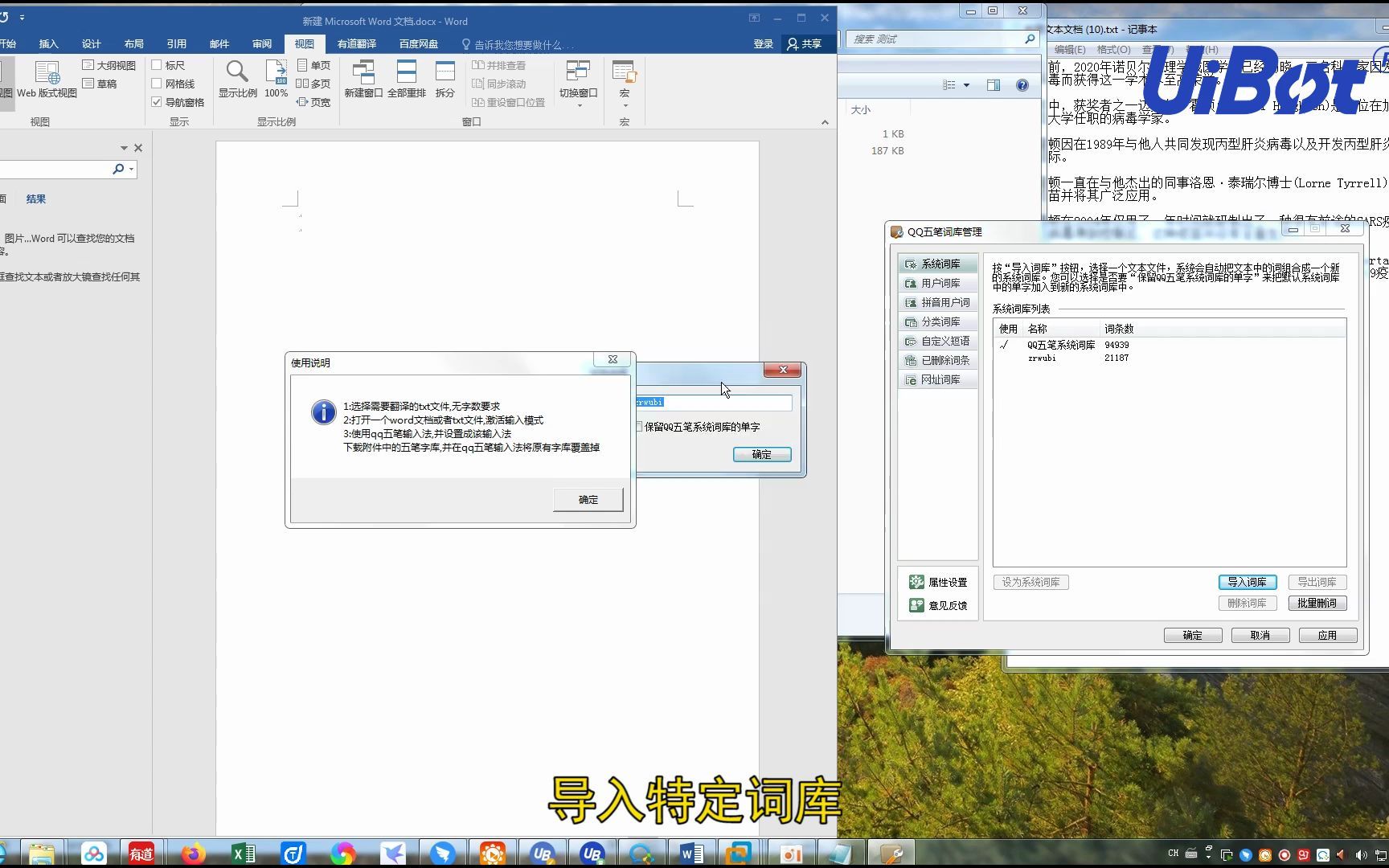Open 意见反馈 in QQ五笔 dialog
This screenshot has width=1389, height=868.
(x=939, y=605)
